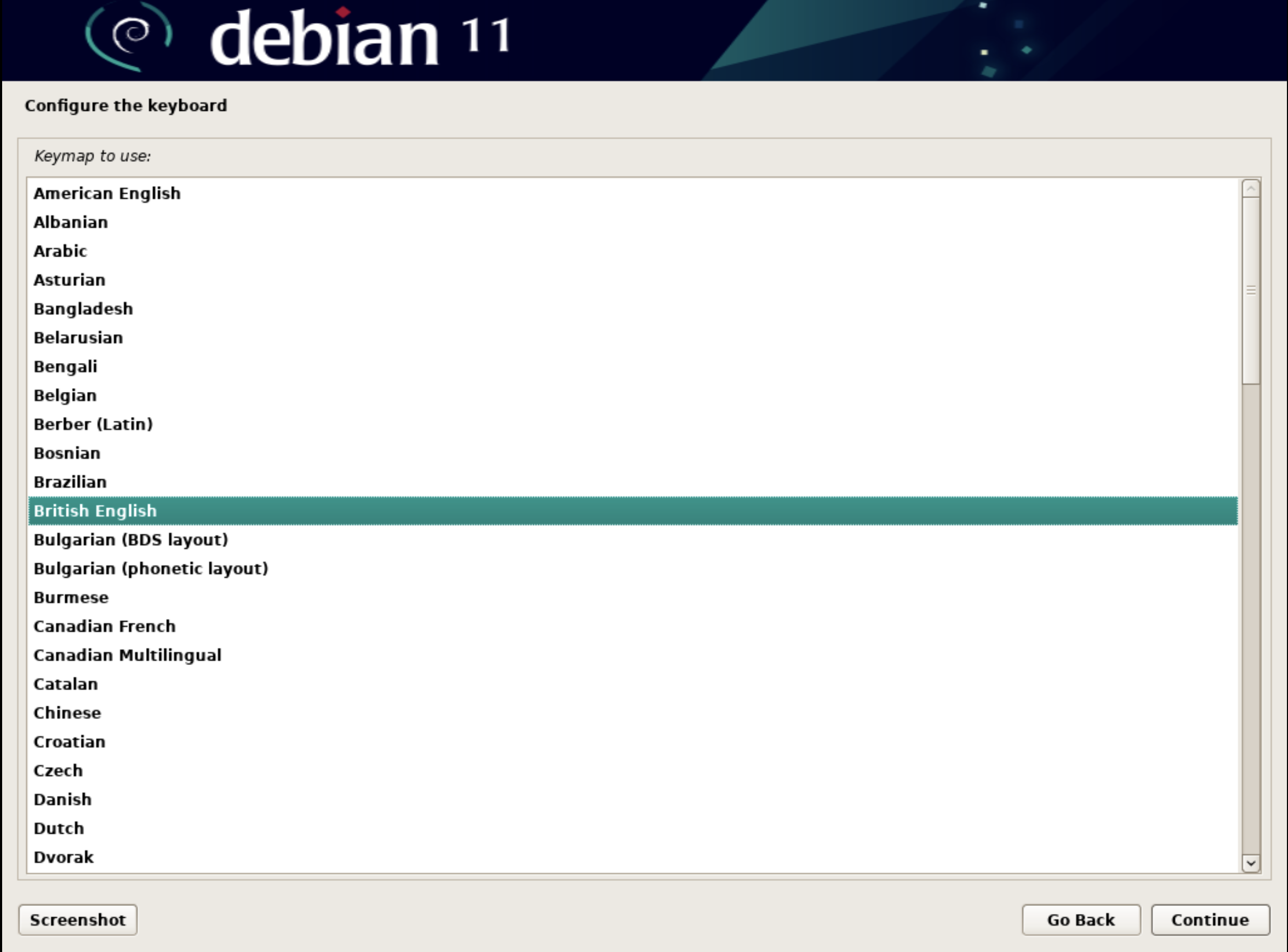Select Chinese keymap

pos(633,712)
